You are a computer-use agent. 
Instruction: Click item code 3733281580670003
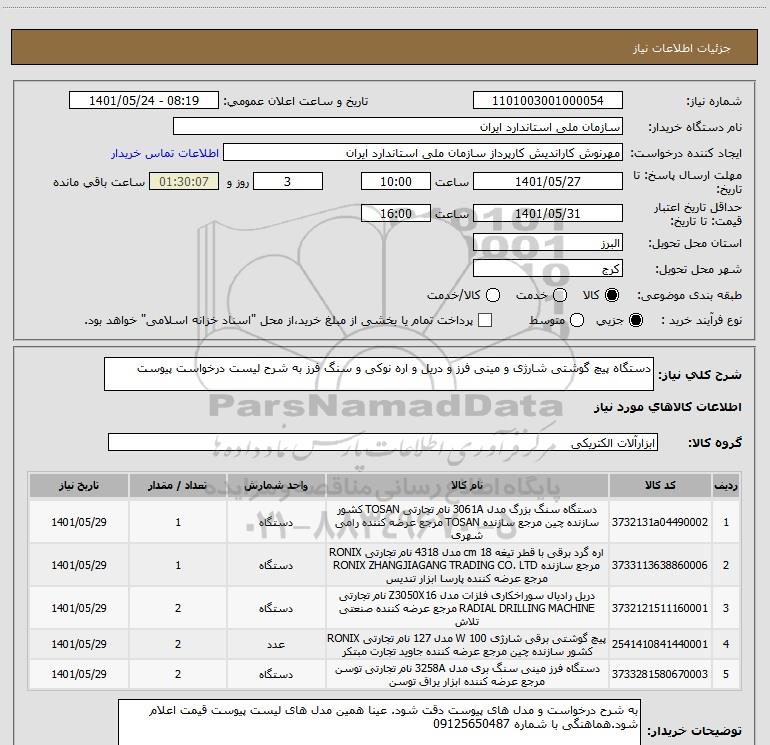pos(660,674)
